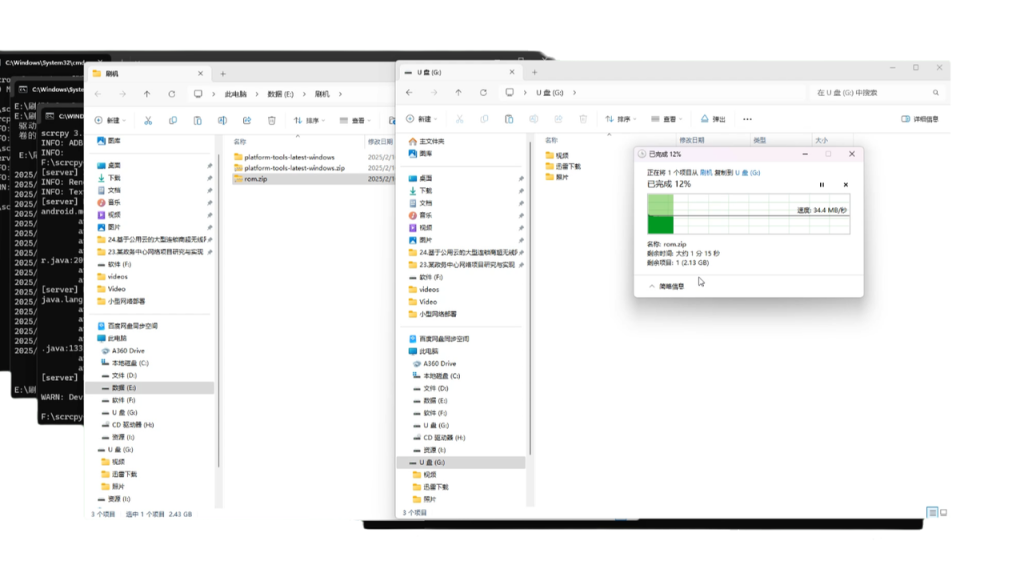The image size is (1024, 561).
Task: Switch to large thumbnails view in status bar
Action: pyautogui.click(x=943, y=513)
